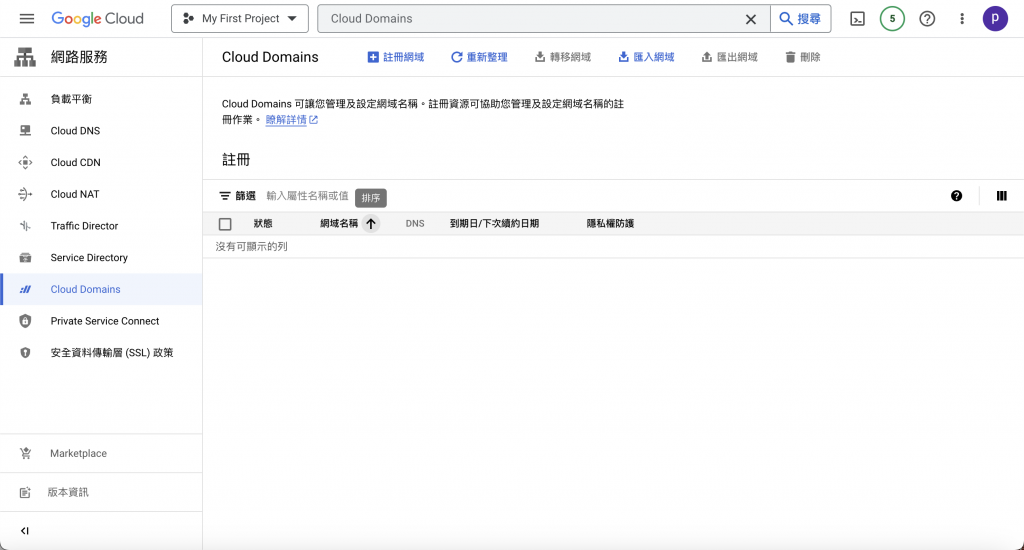Screen dimensions: 1024x550
Task: Click the Private Service Connect shield icon
Action: (x=25, y=321)
